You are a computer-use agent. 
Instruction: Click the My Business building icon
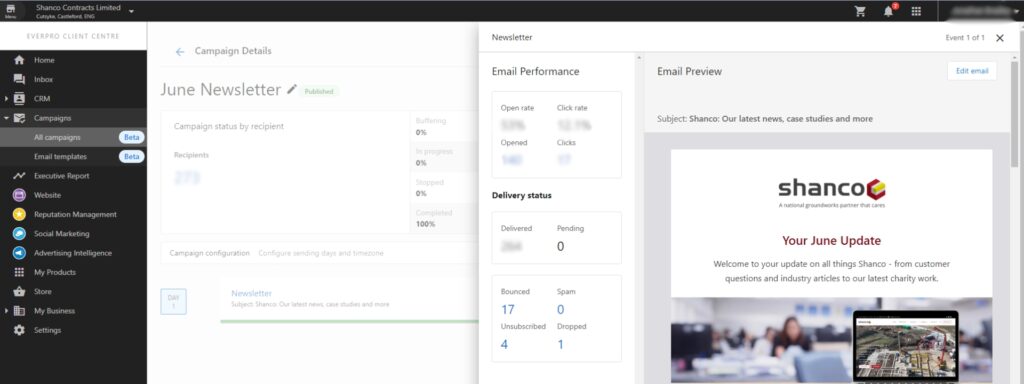tap(19, 311)
